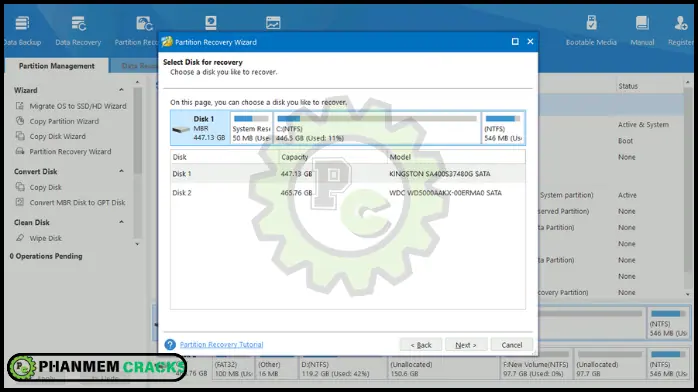Image resolution: width=698 pixels, height=392 pixels.
Task: Open the space analyzer toolbar icon
Action: coord(273,23)
